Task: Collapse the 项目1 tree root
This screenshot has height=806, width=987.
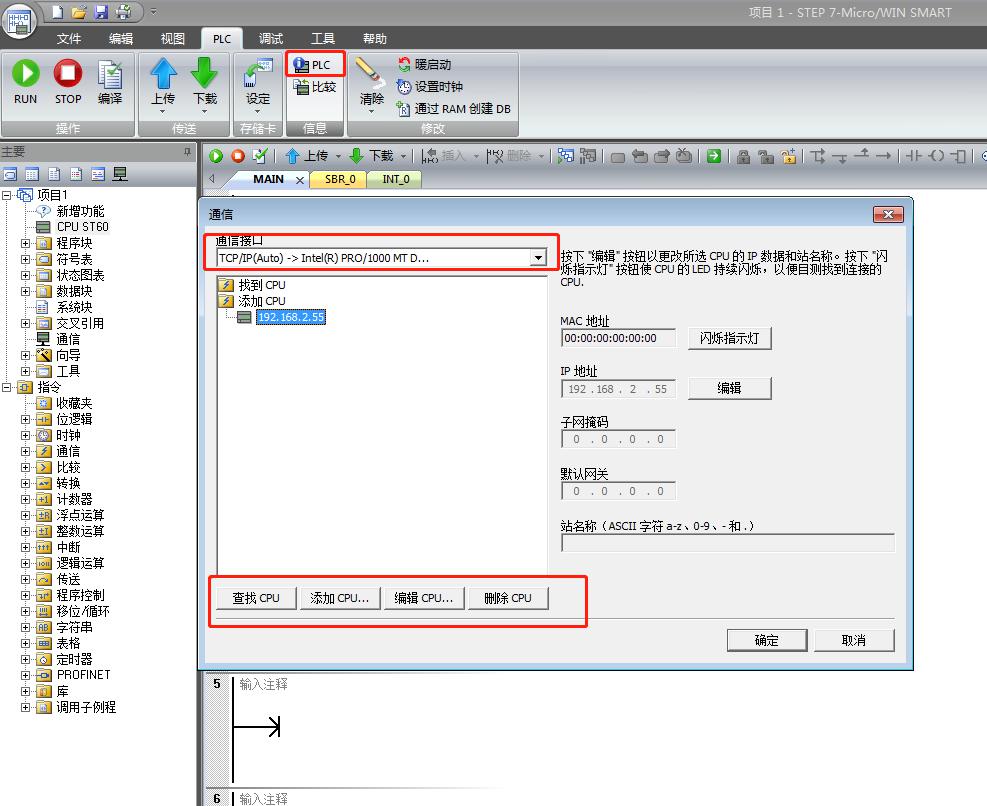Action: tap(7, 195)
